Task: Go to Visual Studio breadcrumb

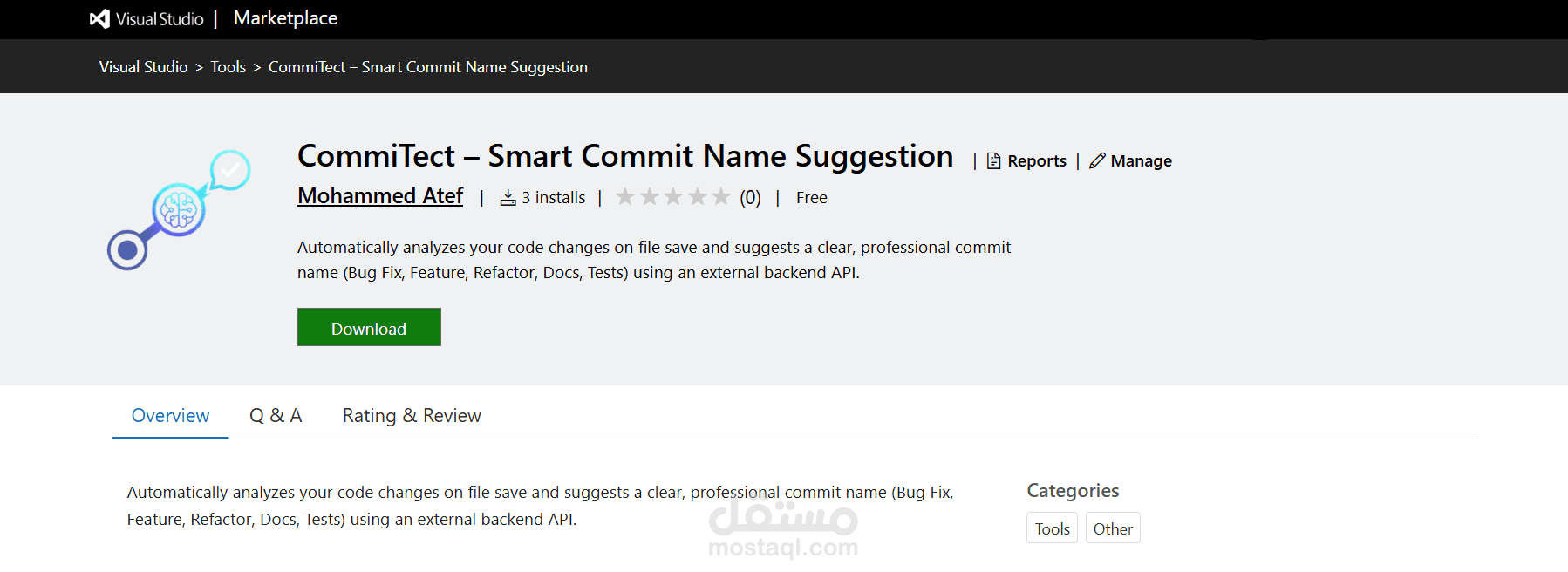Action: (144, 67)
